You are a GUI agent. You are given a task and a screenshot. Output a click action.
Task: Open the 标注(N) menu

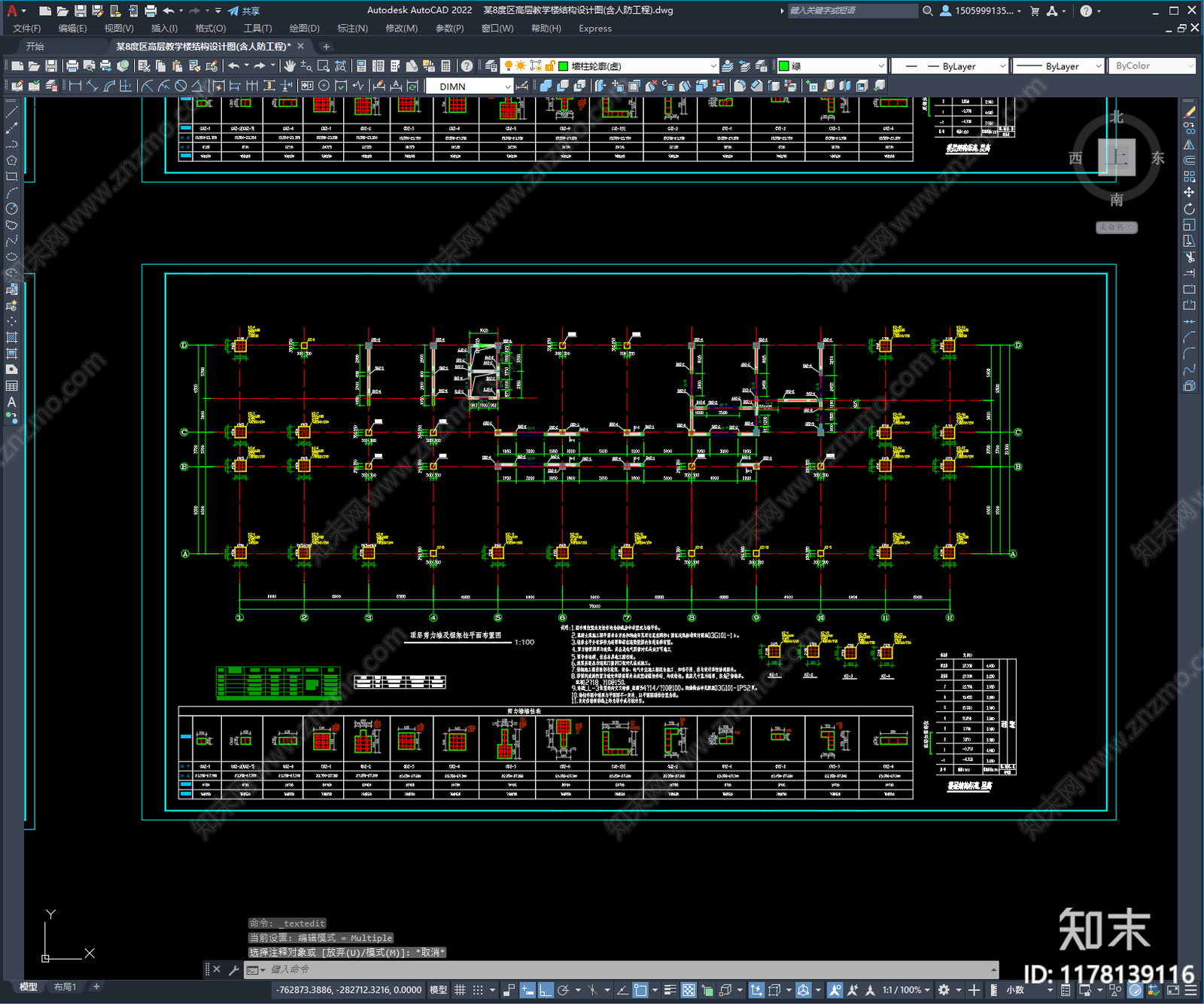tap(352, 29)
